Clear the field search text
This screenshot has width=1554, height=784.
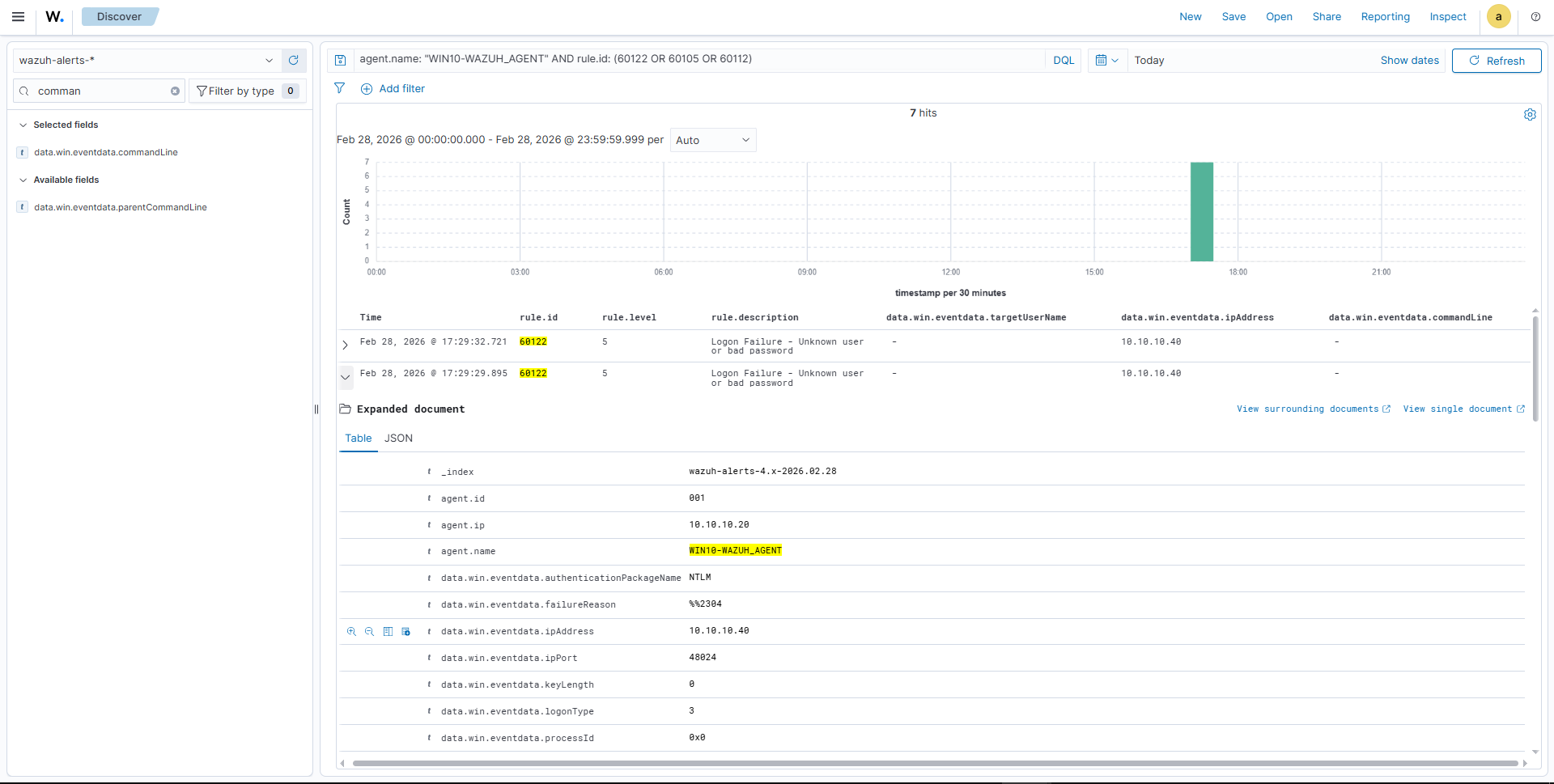175,91
